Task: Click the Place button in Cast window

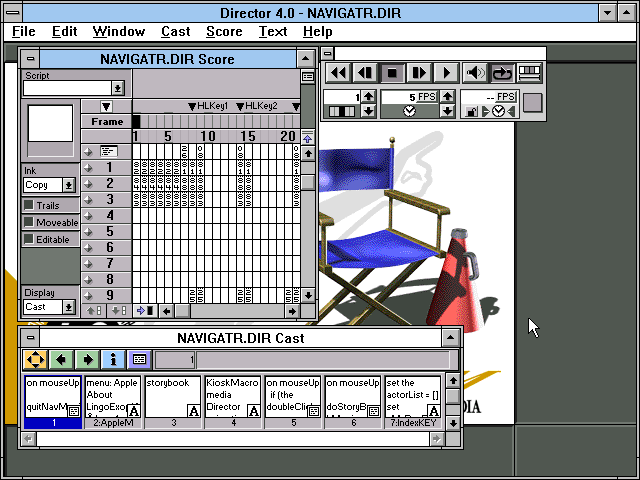Action: [35, 360]
